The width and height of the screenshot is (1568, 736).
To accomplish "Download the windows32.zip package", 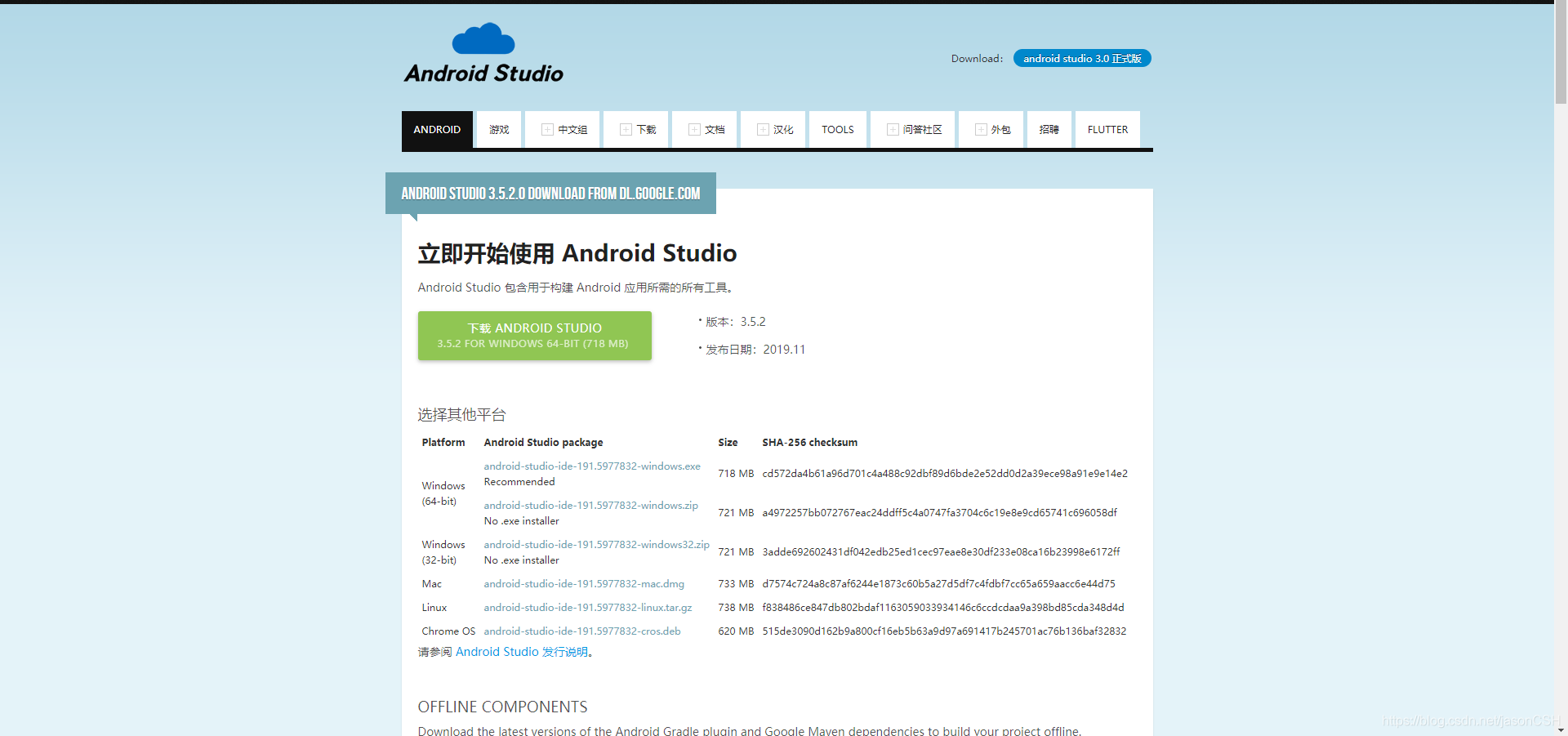I will tap(596, 545).
